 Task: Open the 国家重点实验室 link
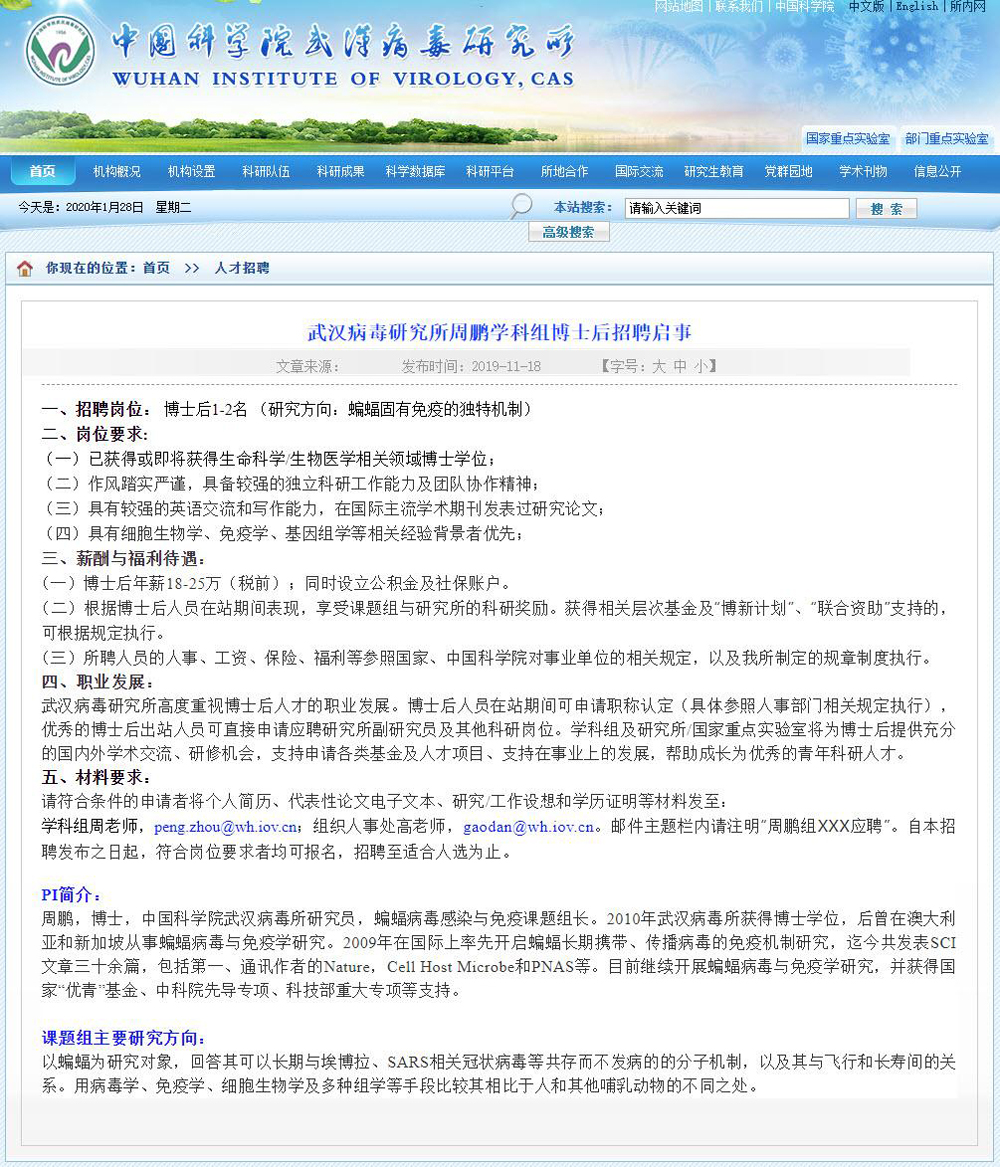coord(847,139)
